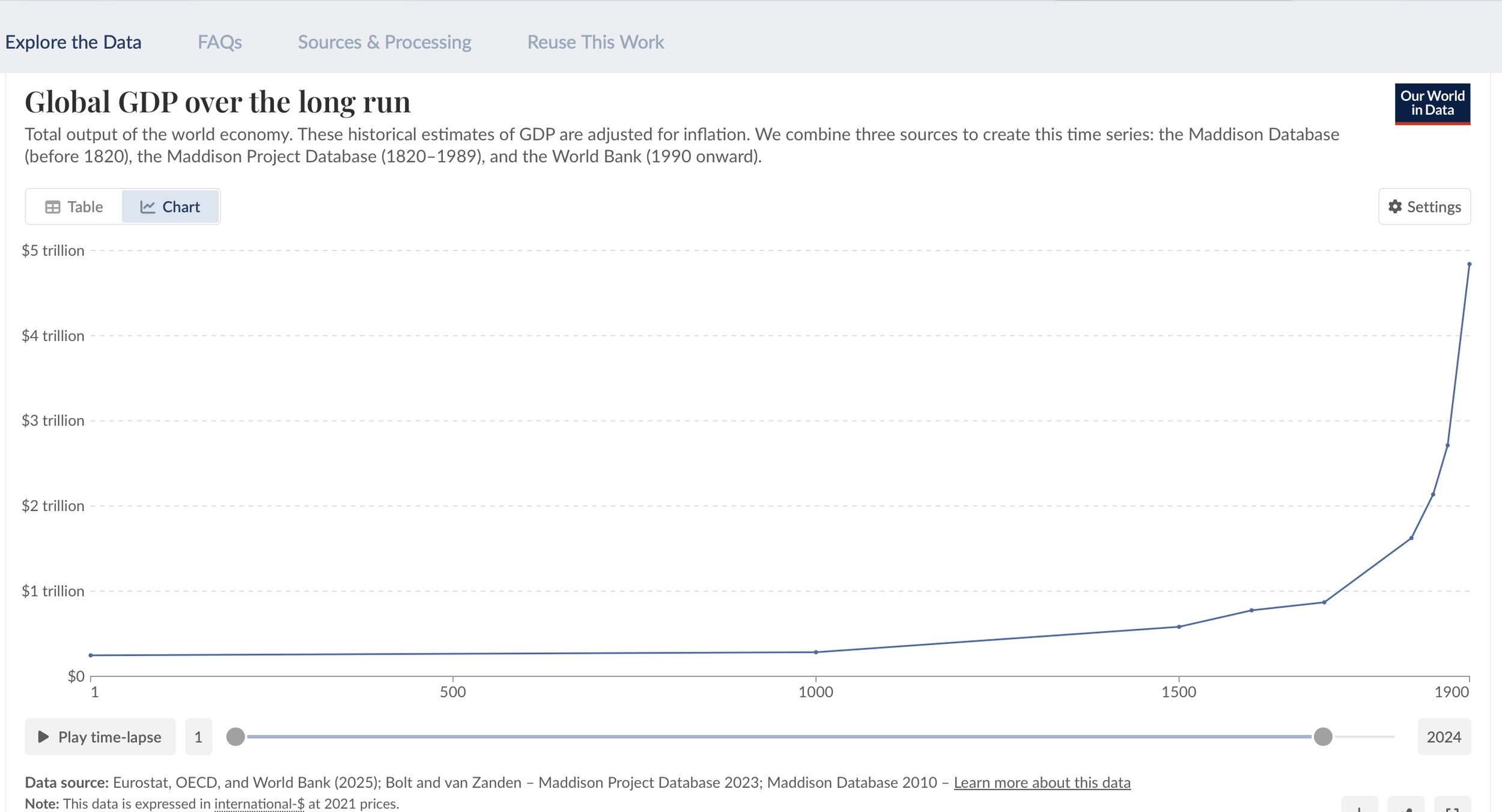Click the international-$ definition link
The width and height of the screenshot is (1502, 812).
[260, 804]
